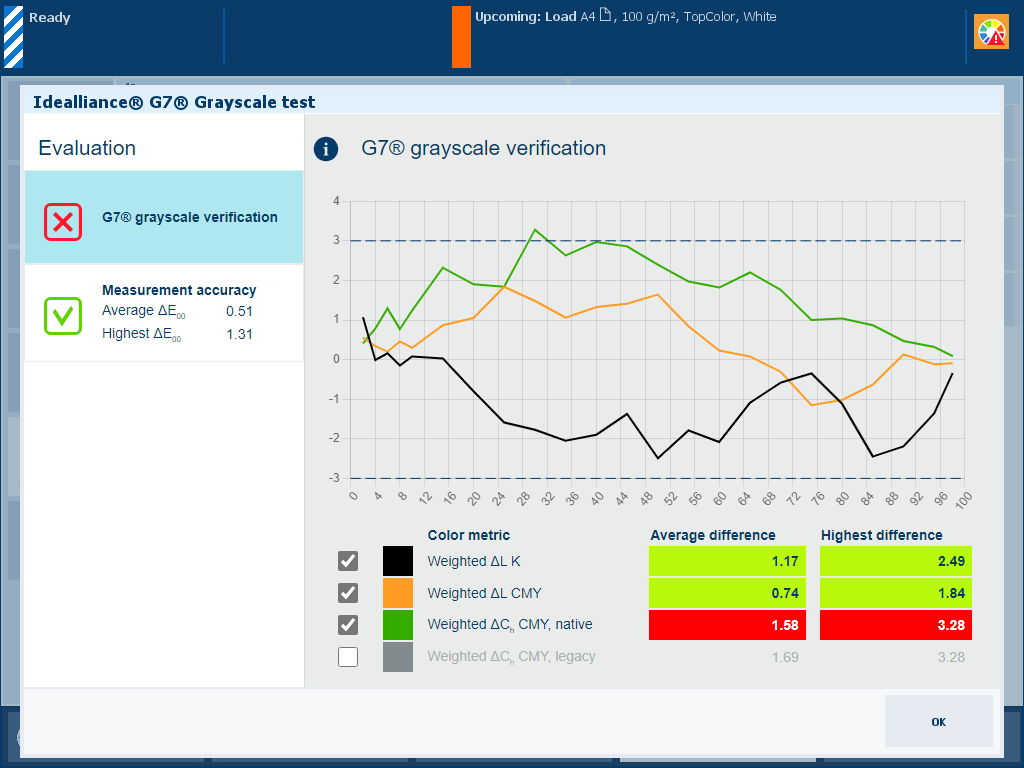
Task: Uncheck the Weighted ΔL CMY checkbox
Action: 348,593
